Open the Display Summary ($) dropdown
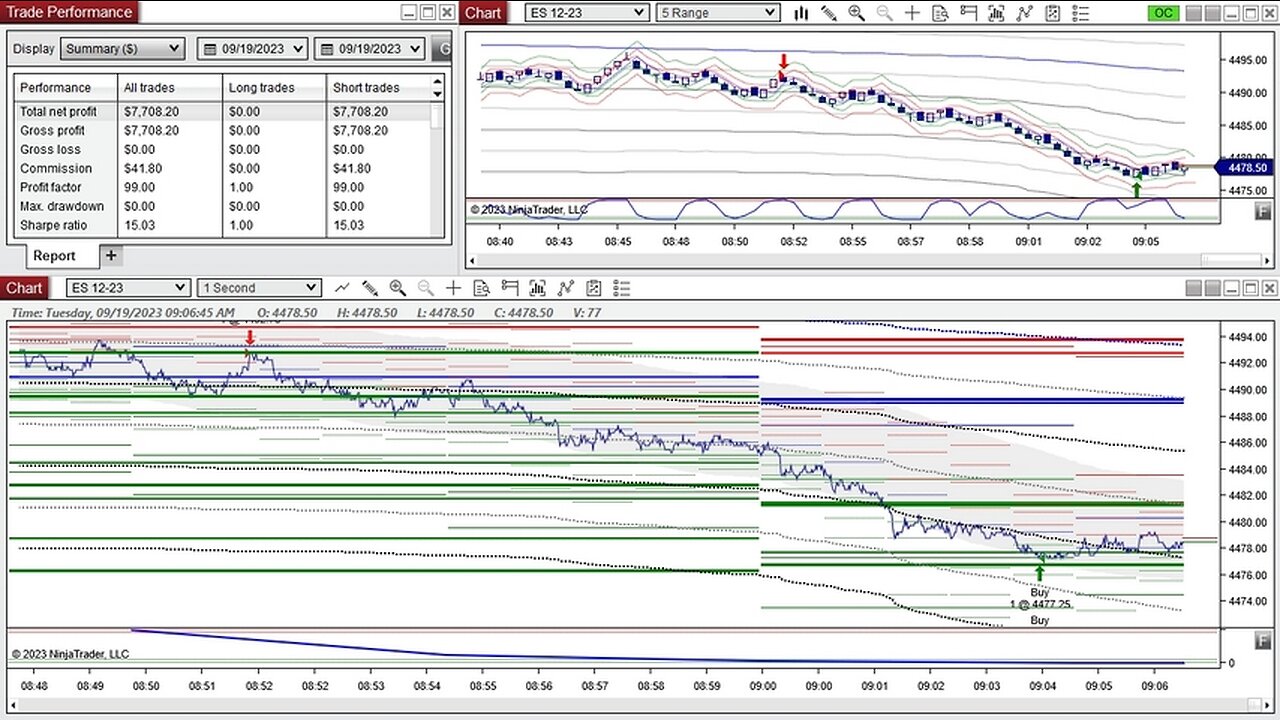1280x720 pixels. 122,49
